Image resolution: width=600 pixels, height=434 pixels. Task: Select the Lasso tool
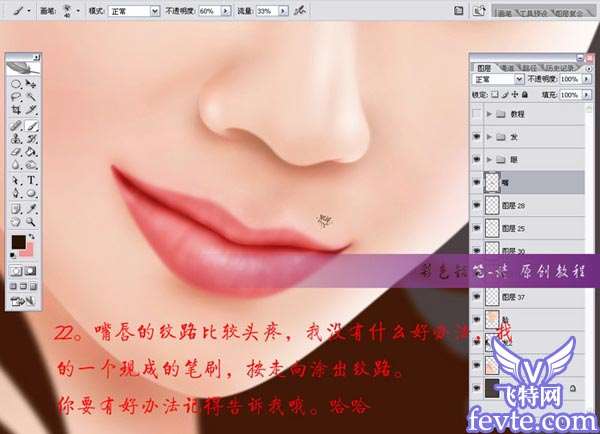click(x=16, y=97)
